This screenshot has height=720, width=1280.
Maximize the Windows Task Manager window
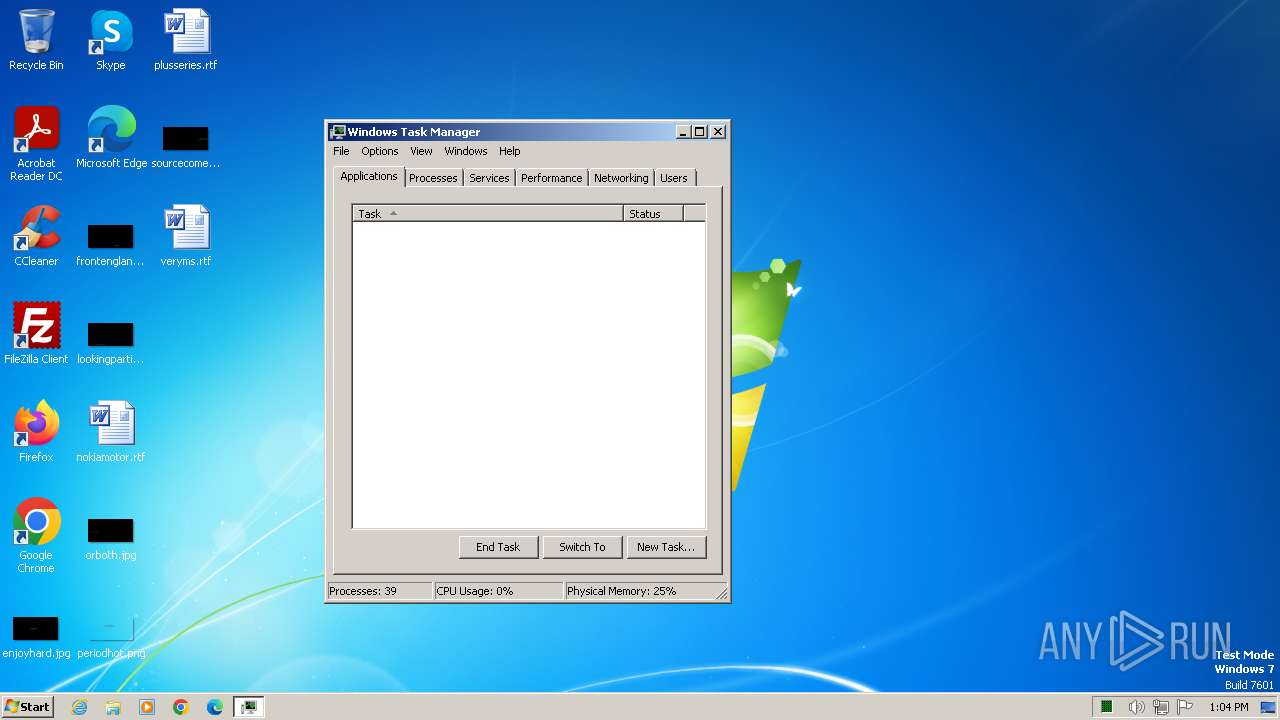[x=700, y=131]
